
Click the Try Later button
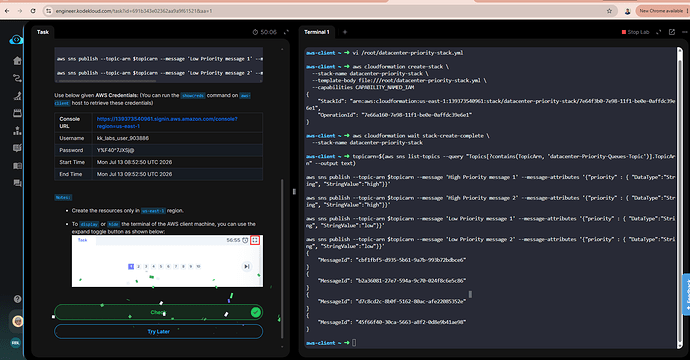pyautogui.click(x=158, y=331)
